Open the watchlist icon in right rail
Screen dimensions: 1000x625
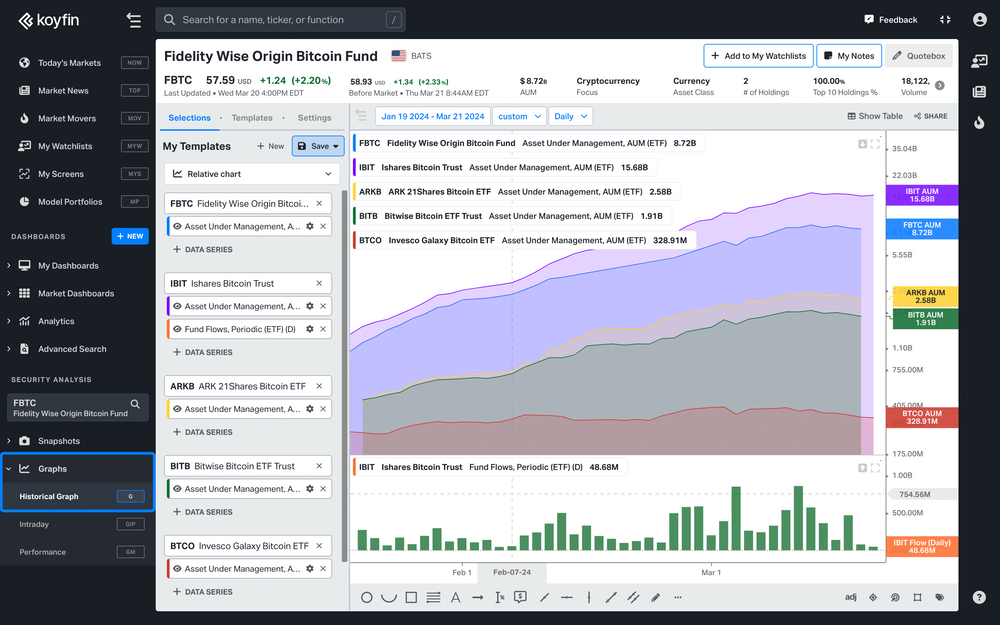tap(979, 61)
